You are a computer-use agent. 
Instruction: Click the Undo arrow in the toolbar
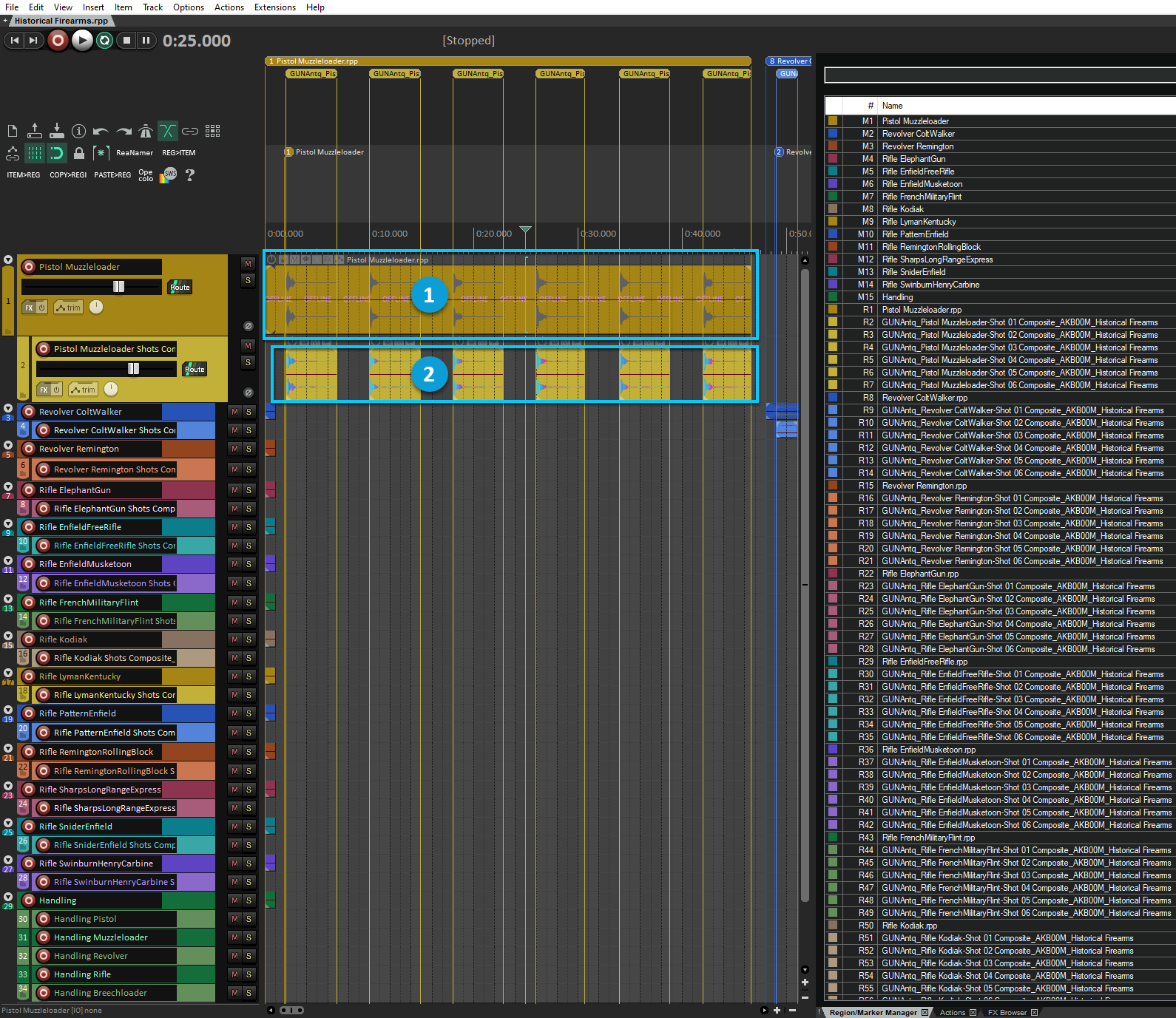(101, 132)
